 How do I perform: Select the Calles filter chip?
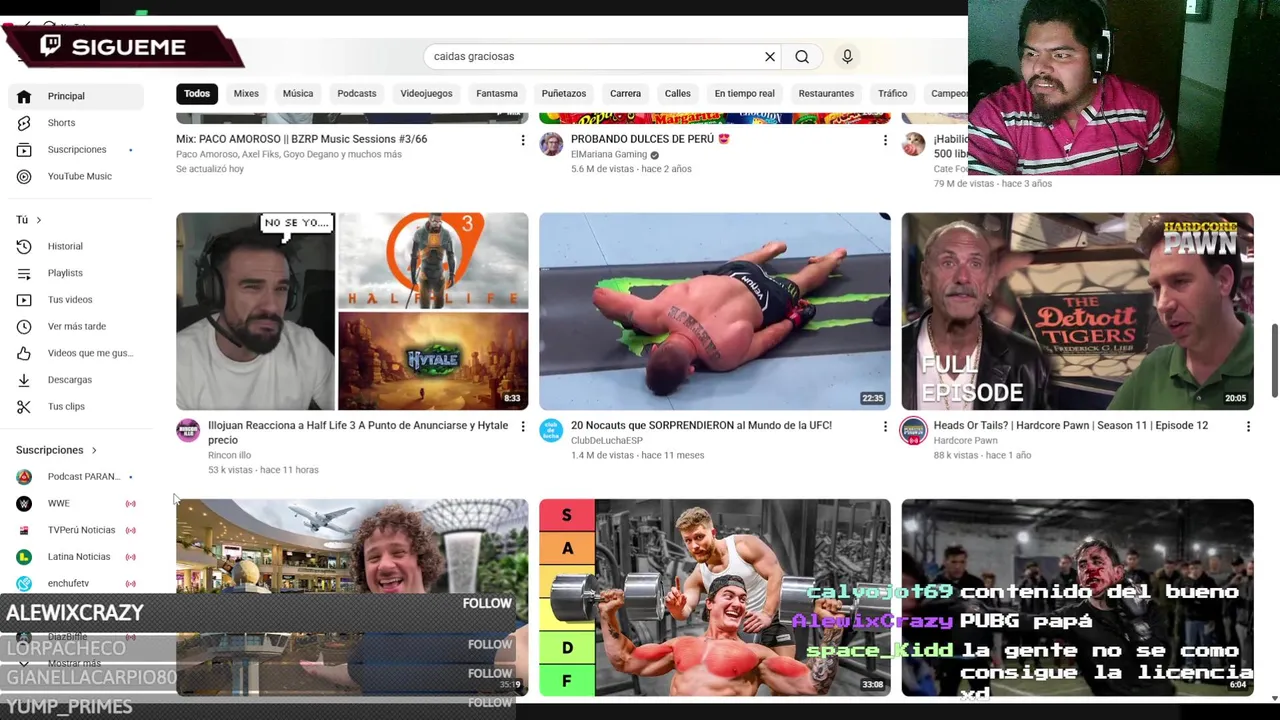(x=678, y=94)
